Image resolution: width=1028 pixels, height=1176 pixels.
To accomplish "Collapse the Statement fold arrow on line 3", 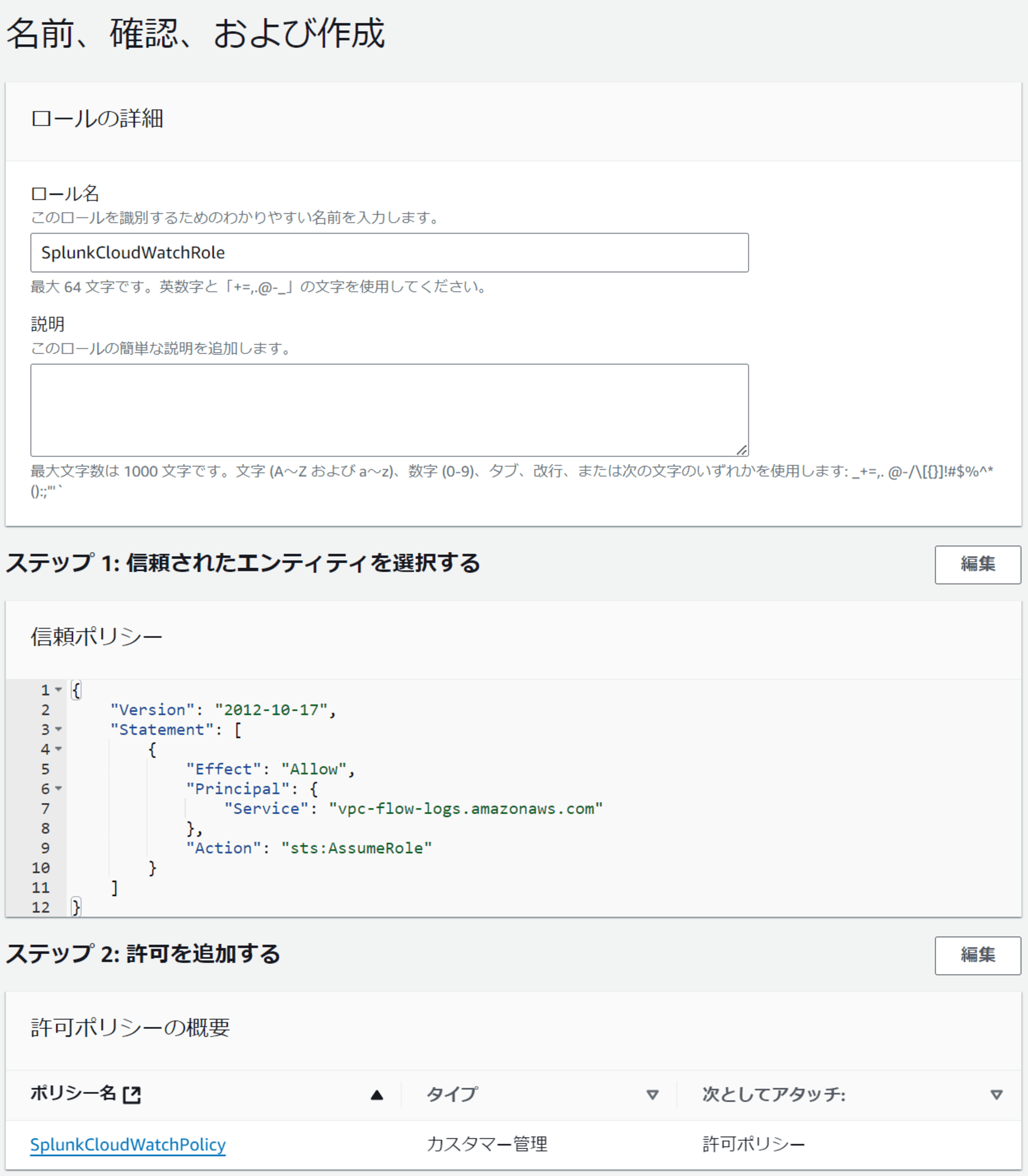I will click(x=58, y=729).
